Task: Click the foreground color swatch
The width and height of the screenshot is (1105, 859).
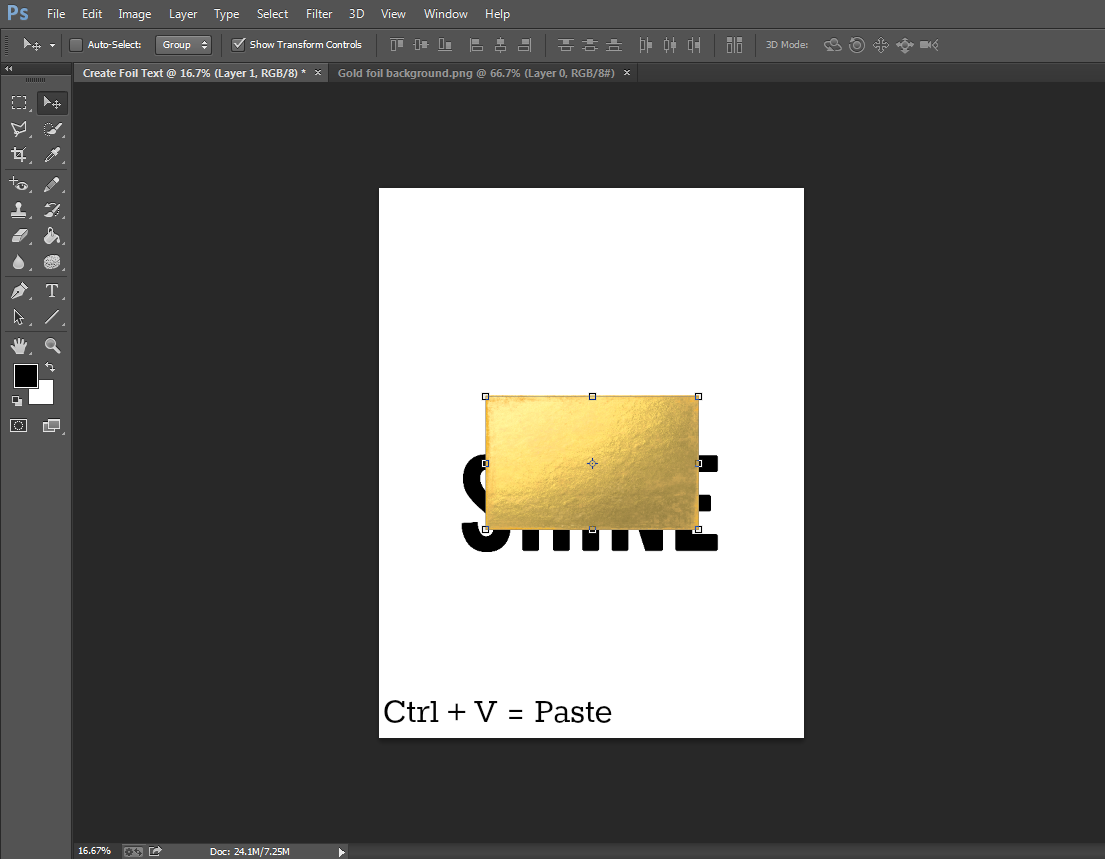Action: pos(25,377)
